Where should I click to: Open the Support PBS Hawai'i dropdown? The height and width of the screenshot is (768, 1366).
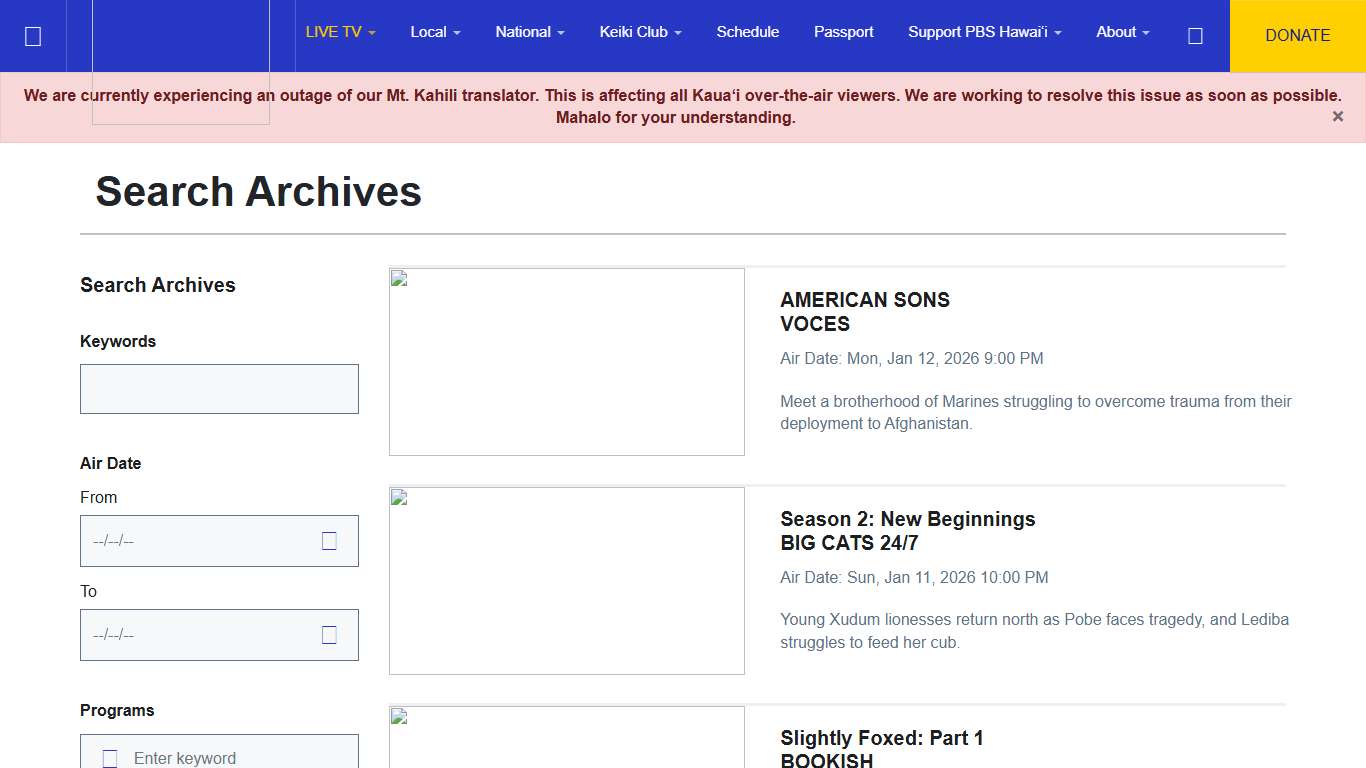(984, 32)
